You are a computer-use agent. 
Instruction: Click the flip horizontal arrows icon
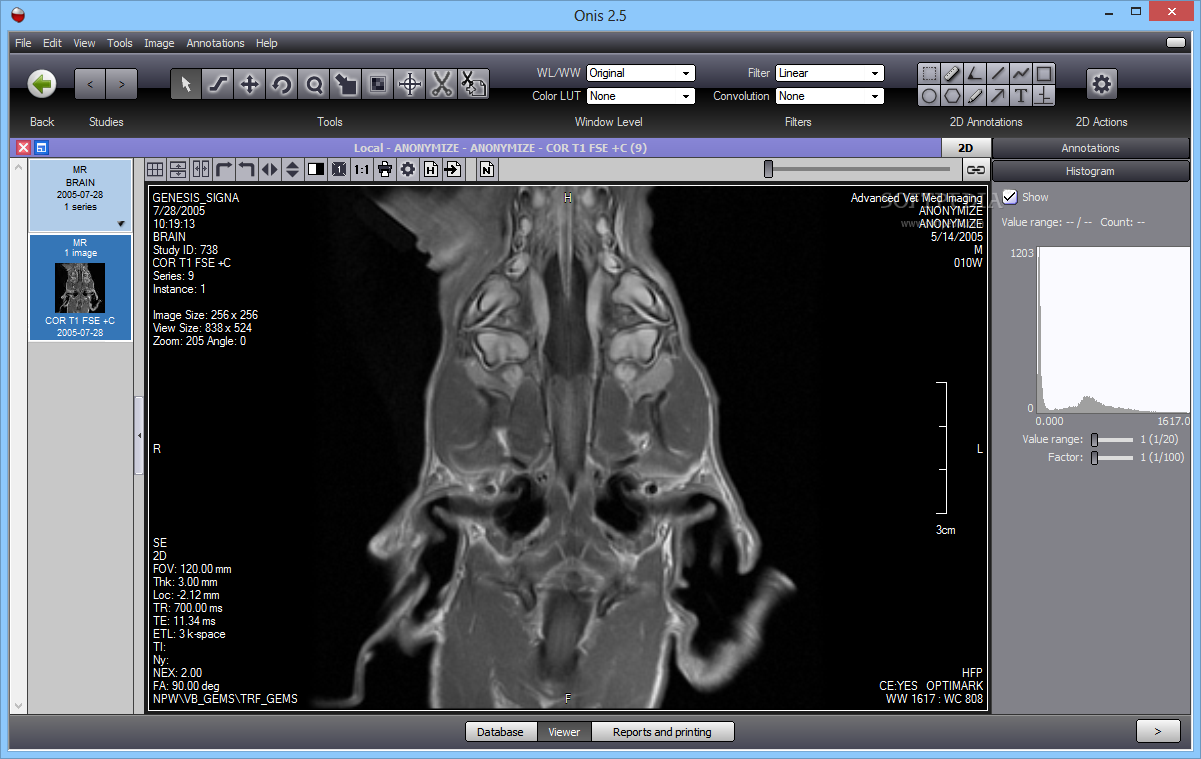269,170
